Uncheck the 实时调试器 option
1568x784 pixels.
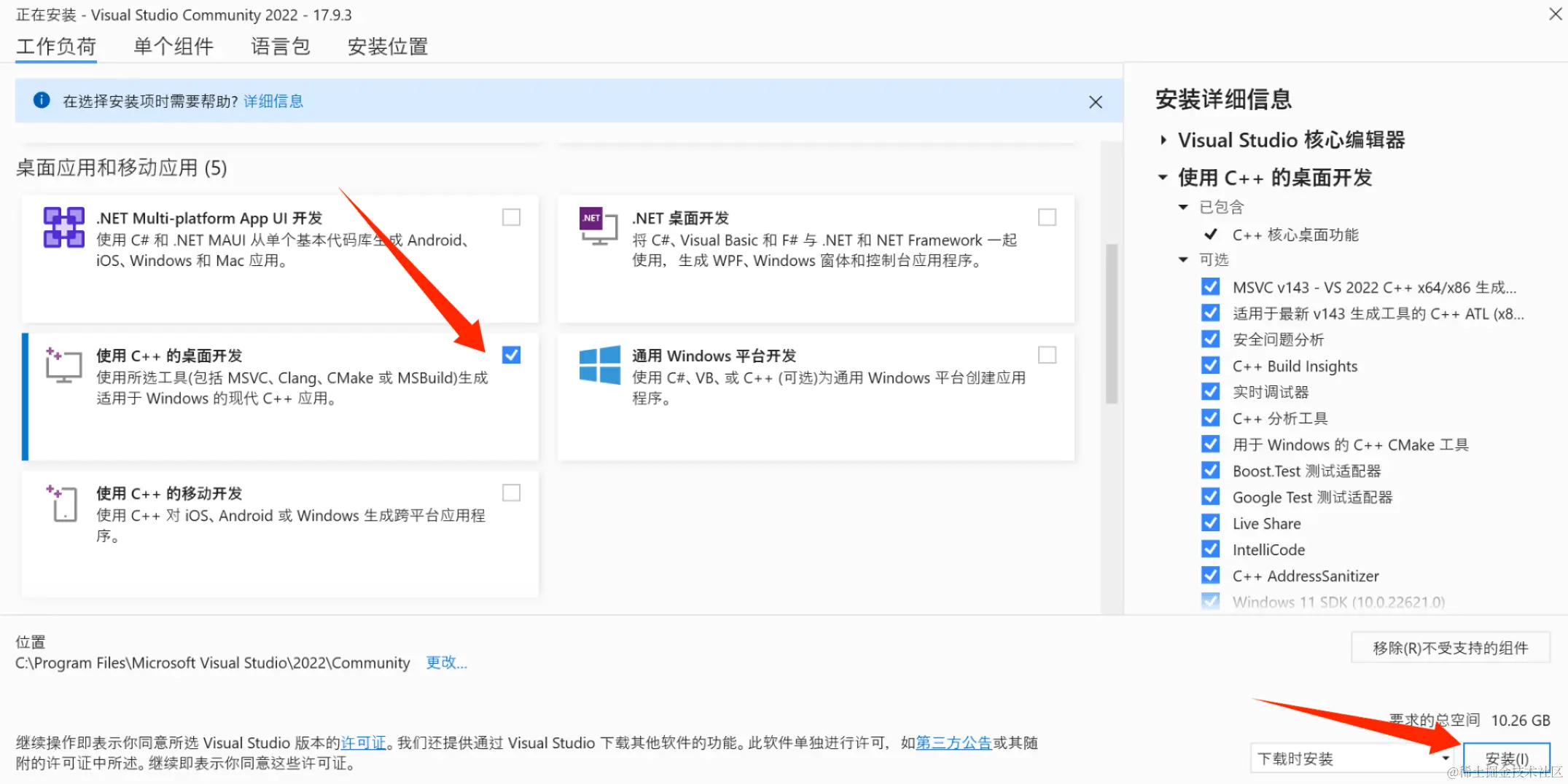point(1210,391)
